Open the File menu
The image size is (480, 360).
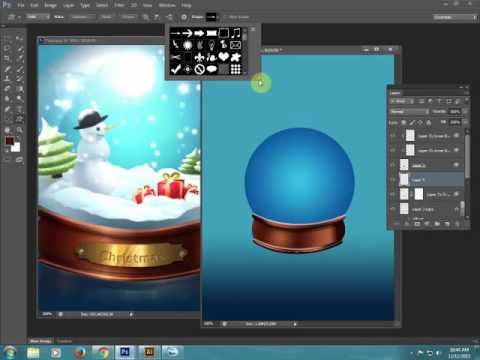tap(21, 5)
